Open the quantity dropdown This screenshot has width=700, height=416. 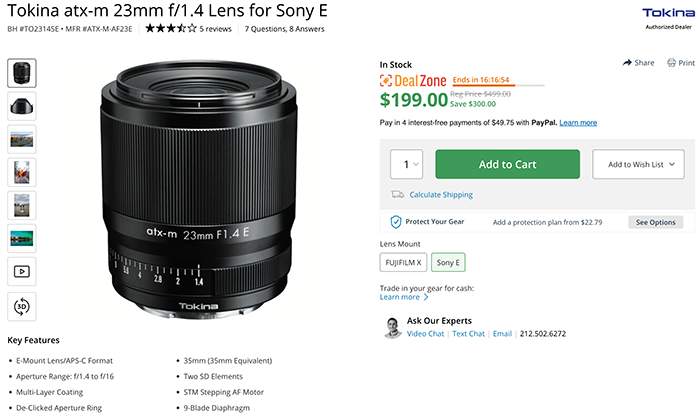point(406,164)
